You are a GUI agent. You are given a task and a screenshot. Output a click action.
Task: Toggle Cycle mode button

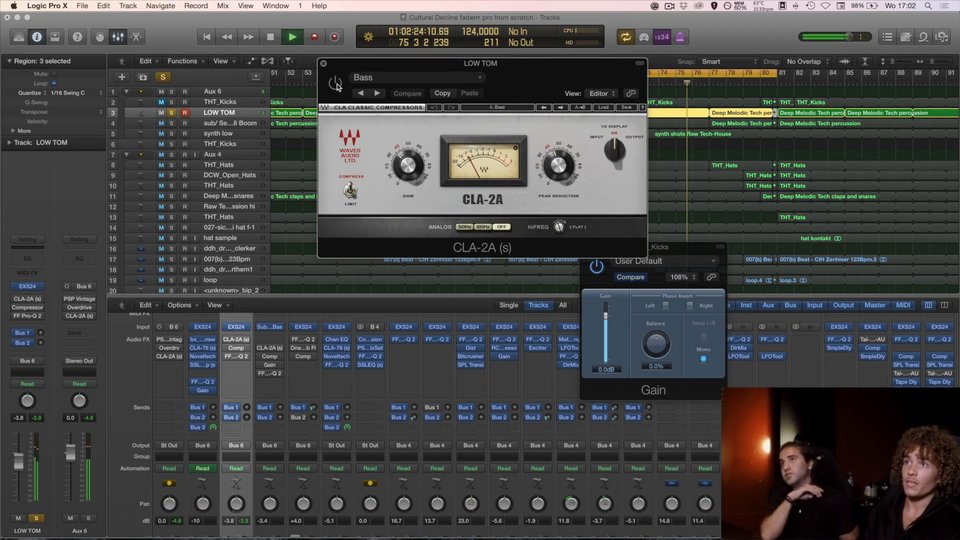coord(625,37)
